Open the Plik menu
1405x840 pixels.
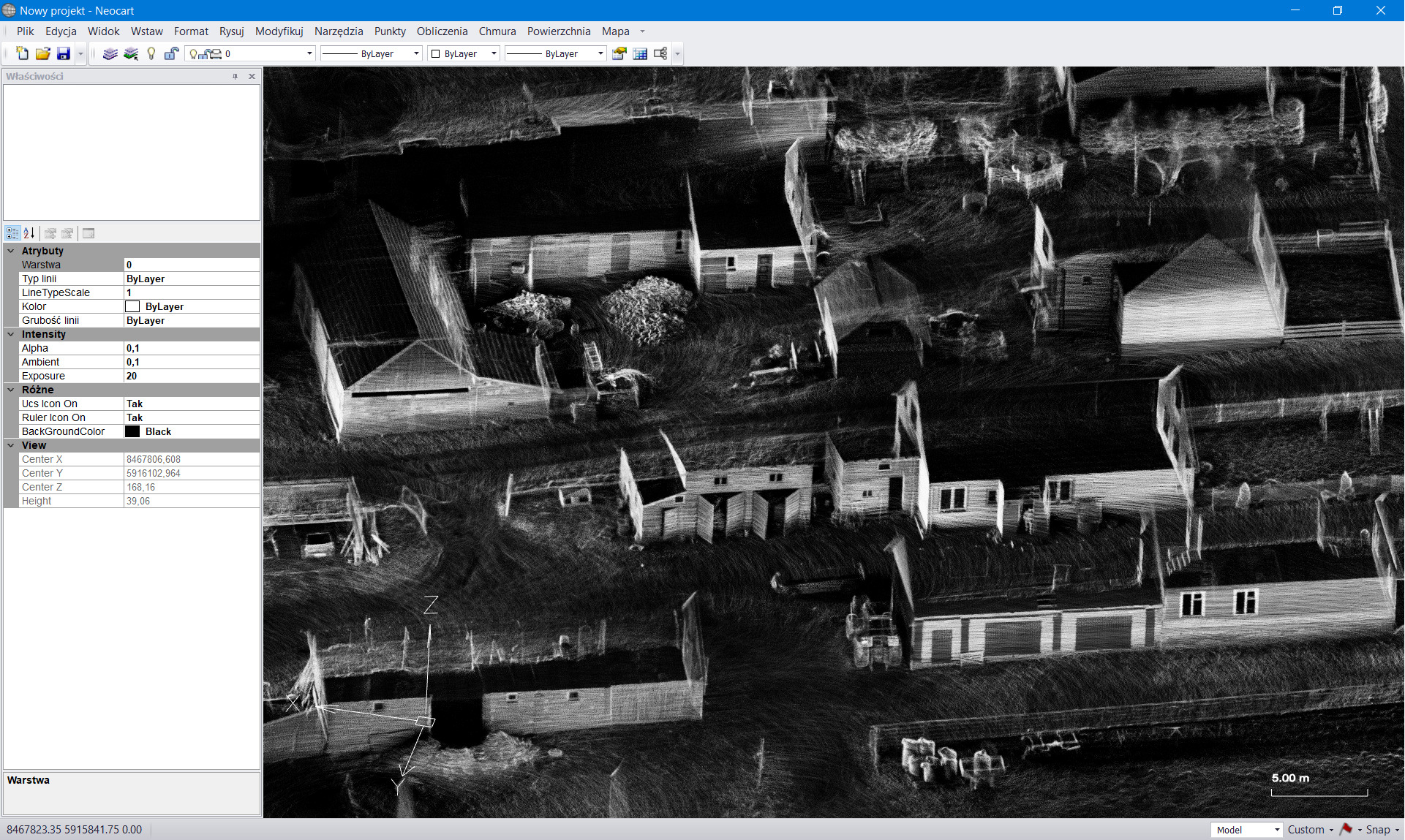click(x=26, y=31)
